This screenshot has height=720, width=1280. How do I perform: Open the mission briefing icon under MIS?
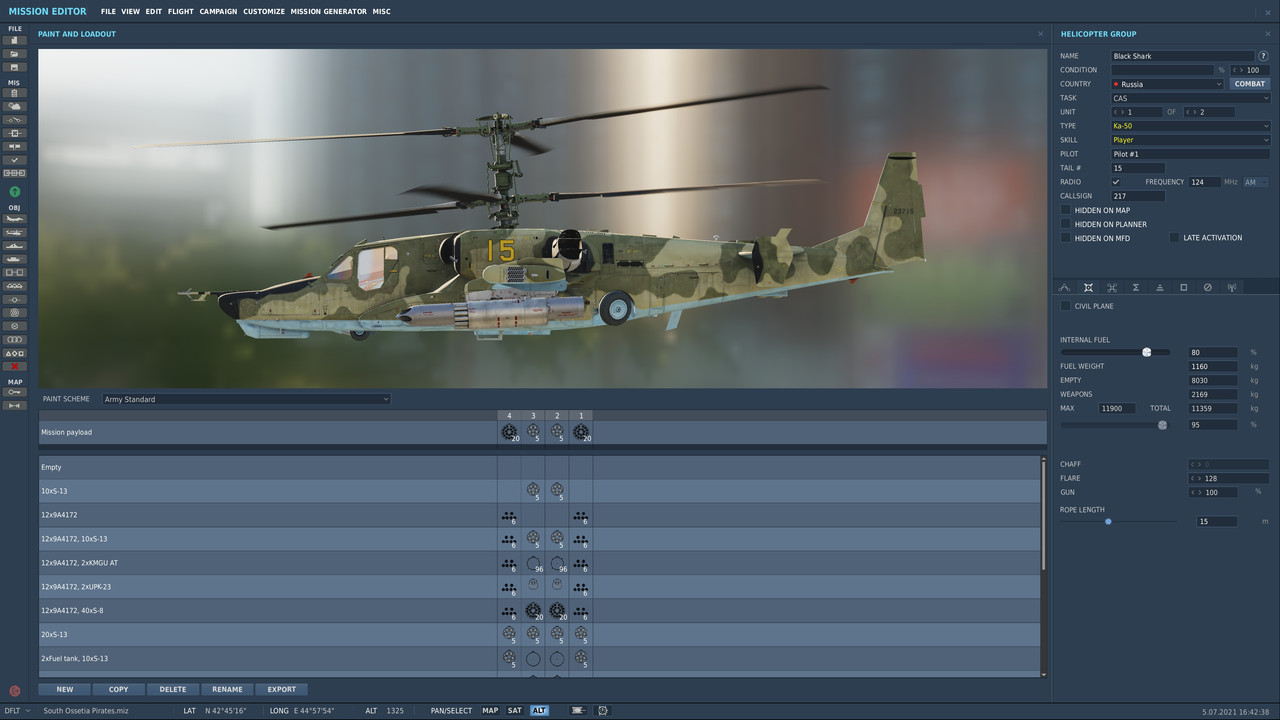coord(14,92)
